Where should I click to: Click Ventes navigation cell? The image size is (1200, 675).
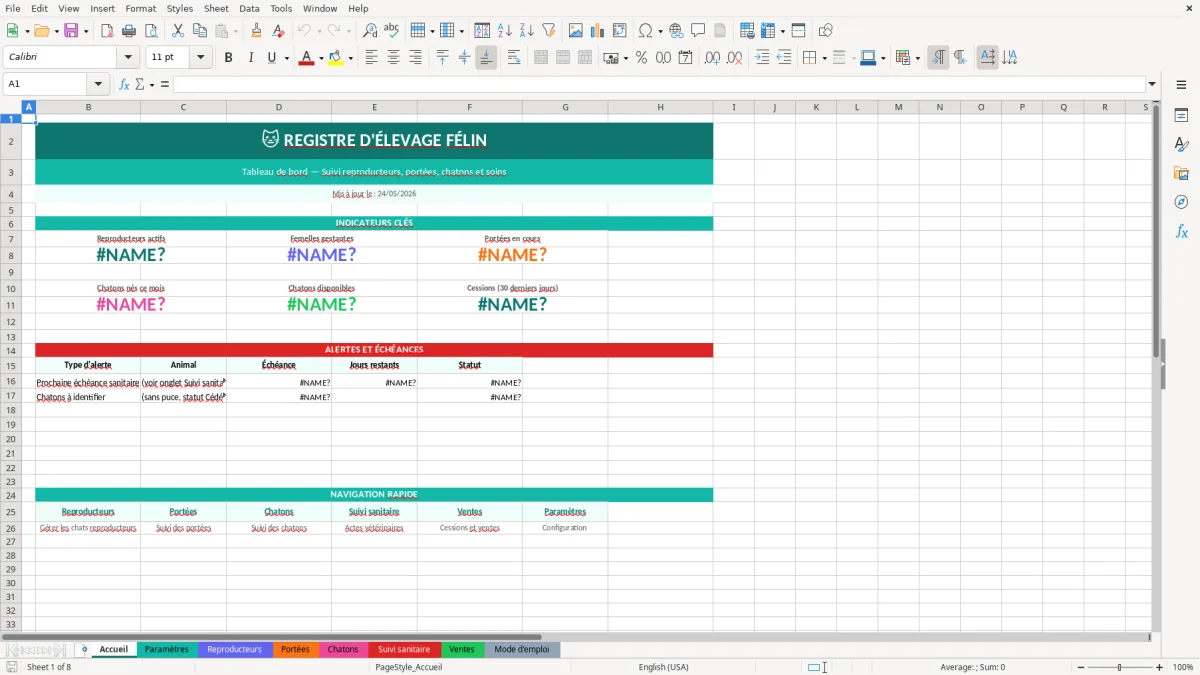click(469, 511)
